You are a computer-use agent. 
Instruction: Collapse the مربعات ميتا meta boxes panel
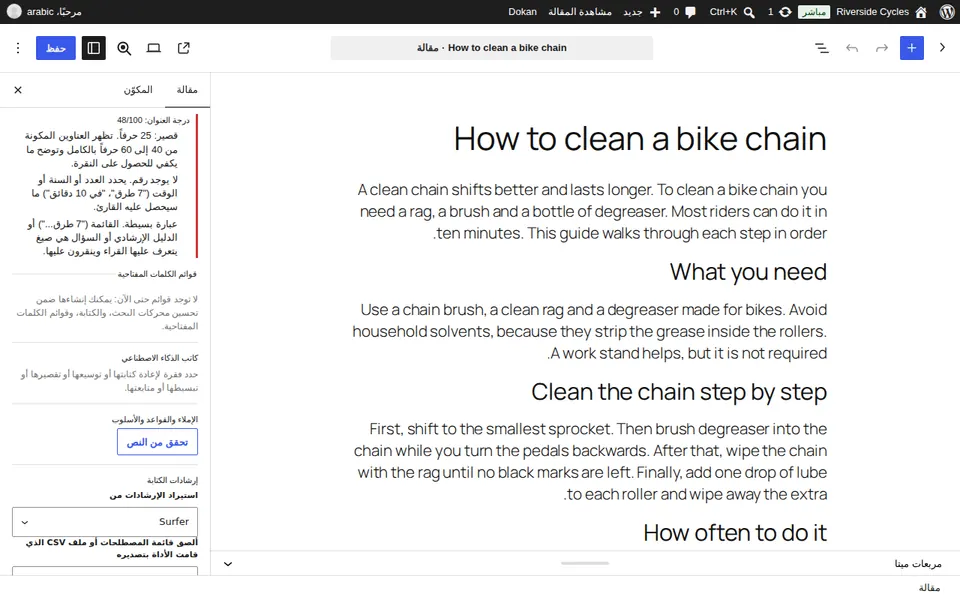(228, 564)
